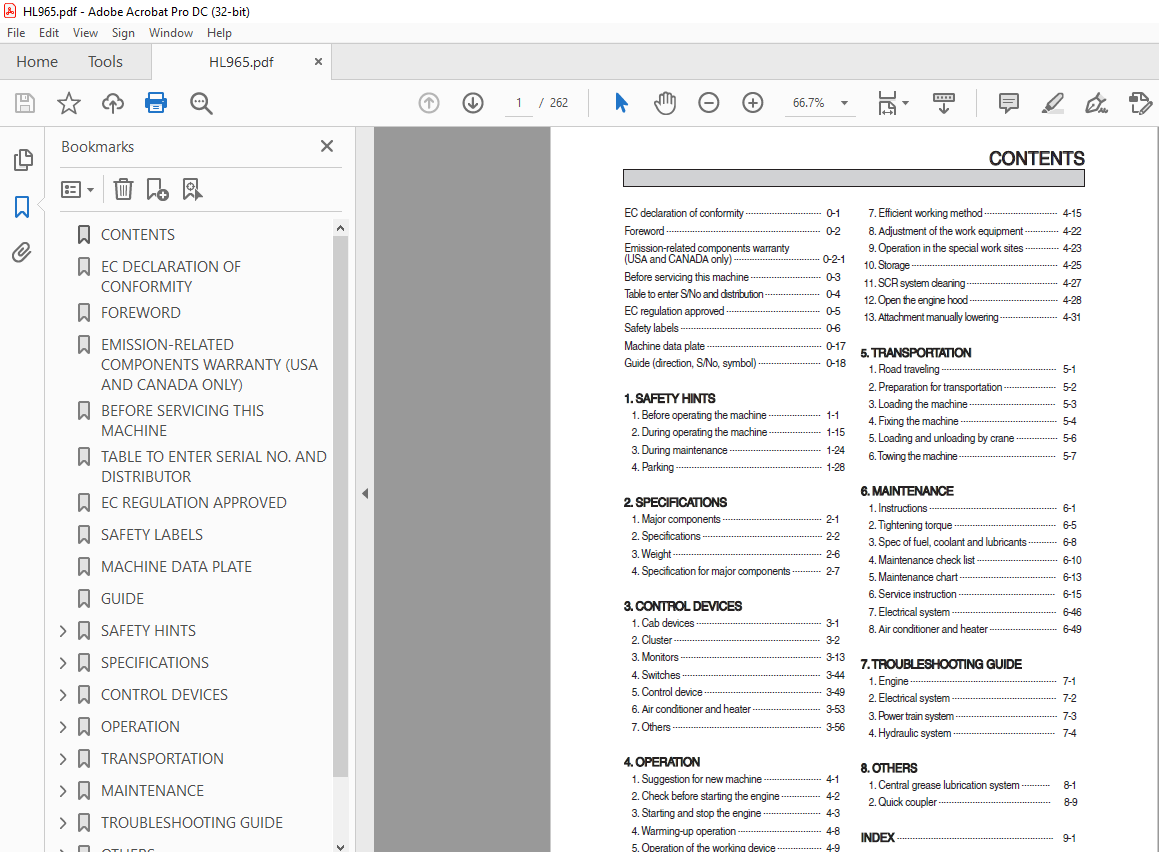Select the Hand pan tool
Screen dimensions: 1159x852
point(665,103)
